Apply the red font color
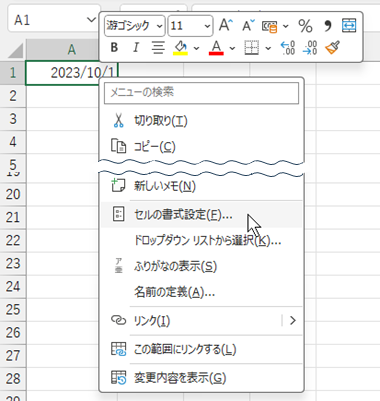 pos(216,48)
